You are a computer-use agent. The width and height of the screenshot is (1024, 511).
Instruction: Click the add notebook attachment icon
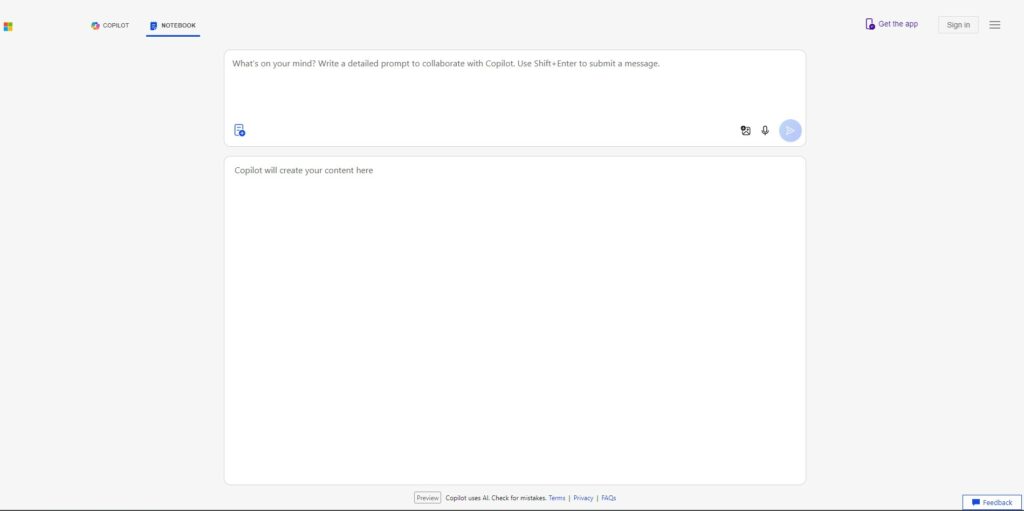pos(240,130)
